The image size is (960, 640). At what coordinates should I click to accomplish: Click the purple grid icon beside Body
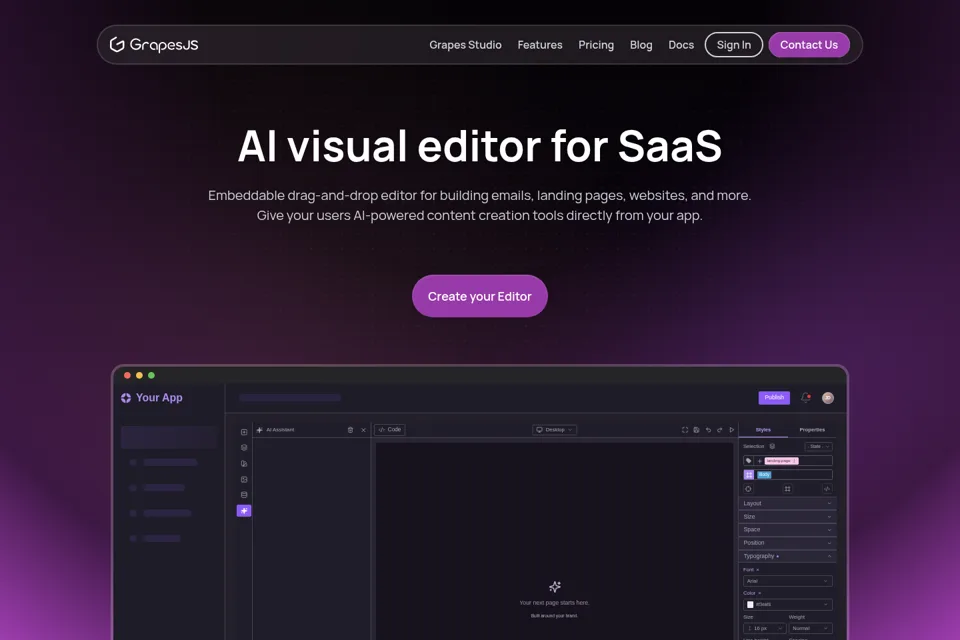pos(749,475)
